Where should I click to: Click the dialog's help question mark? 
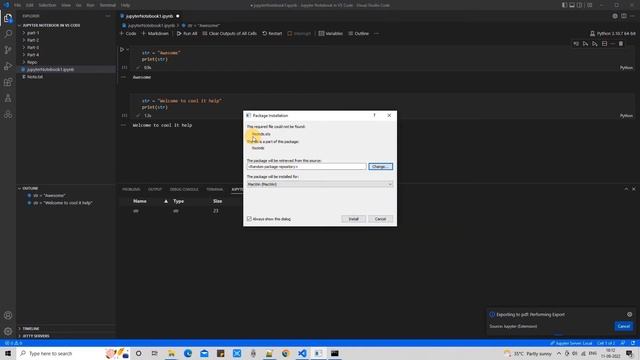[x=374, y=116]
